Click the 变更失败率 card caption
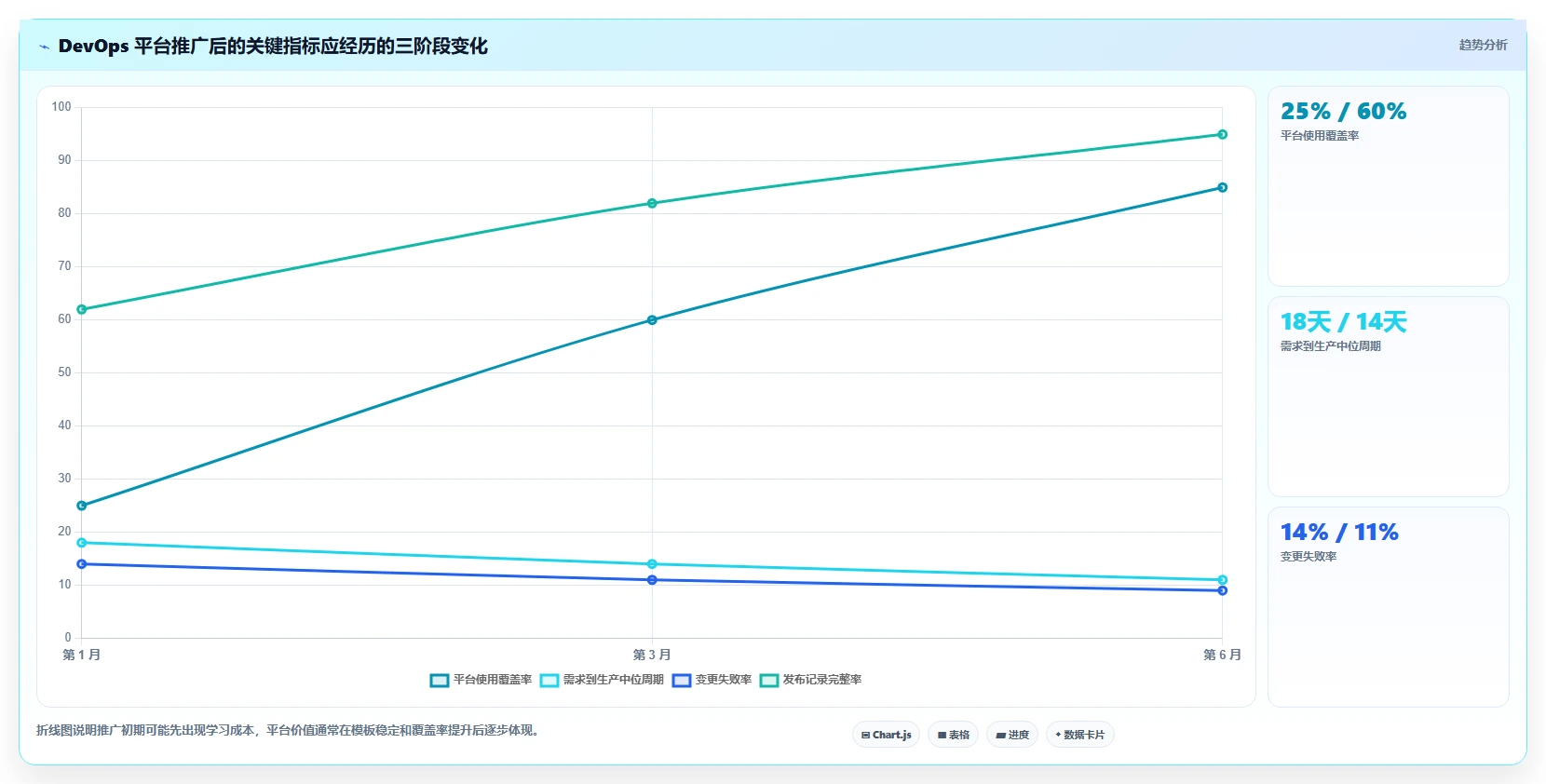The image size is (1546, 784). (1309, 557)
